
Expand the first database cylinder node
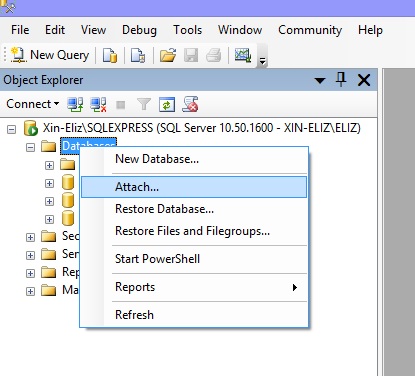point(49,183)
